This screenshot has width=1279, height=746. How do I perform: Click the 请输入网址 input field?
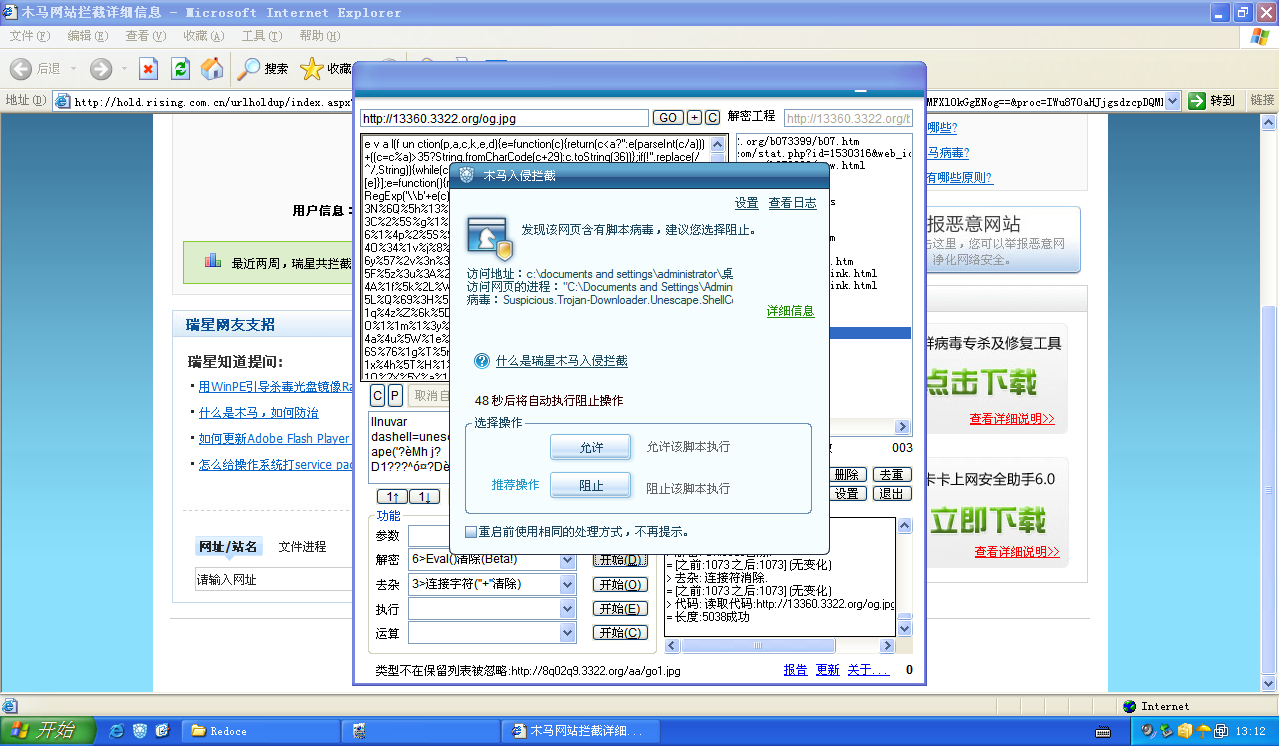(x=274, y=579)
